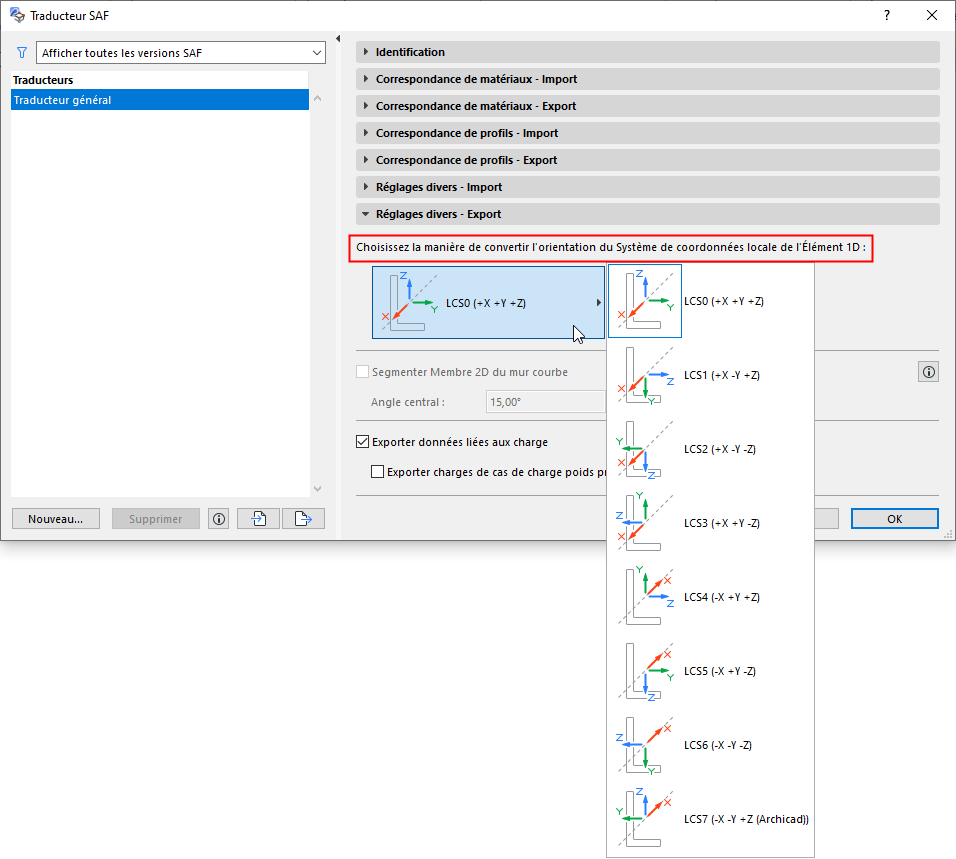Viewport: 956px width, 859px height.
Task: Close the Traducteur SAF dialog
Action: tap(932, 15)
